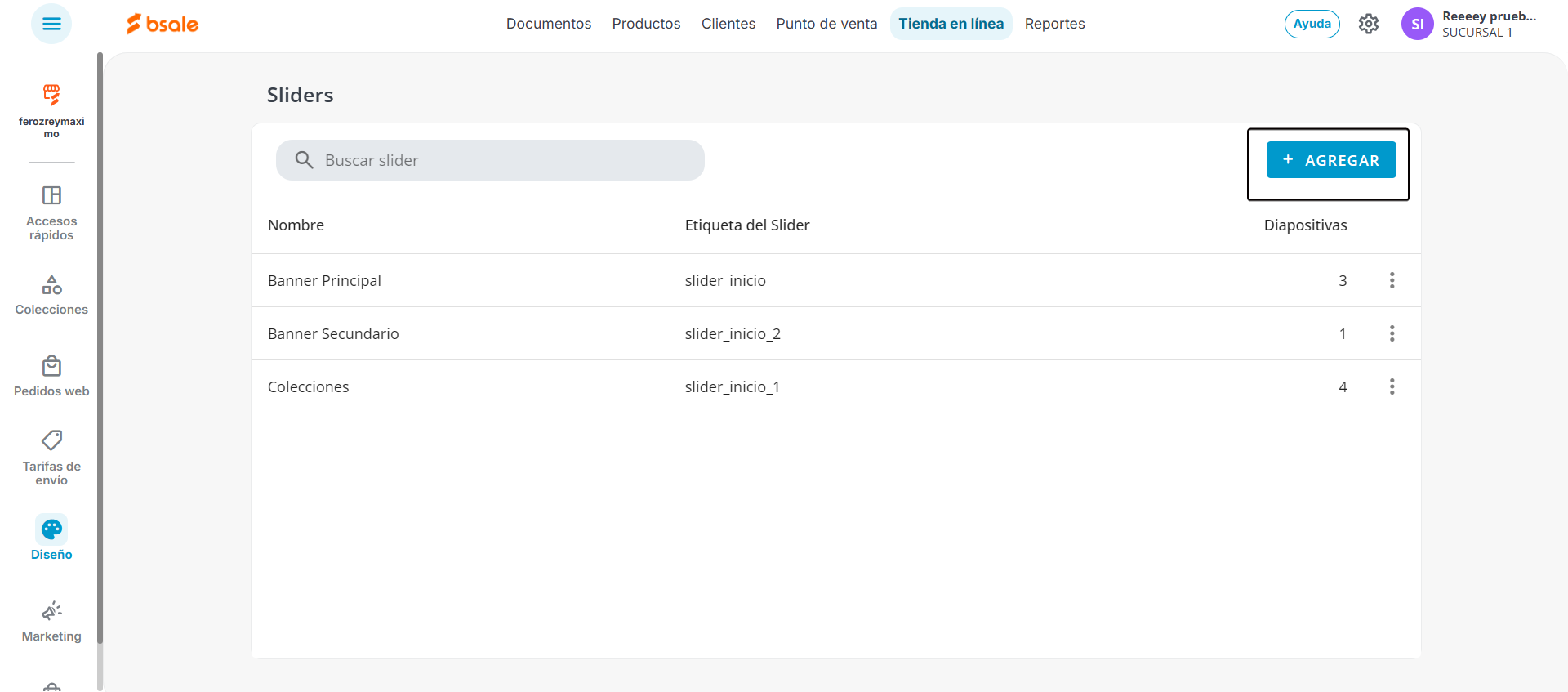Click the Buscar slider search field
The width and height of the screenshot is (1568, 692).
490,160
